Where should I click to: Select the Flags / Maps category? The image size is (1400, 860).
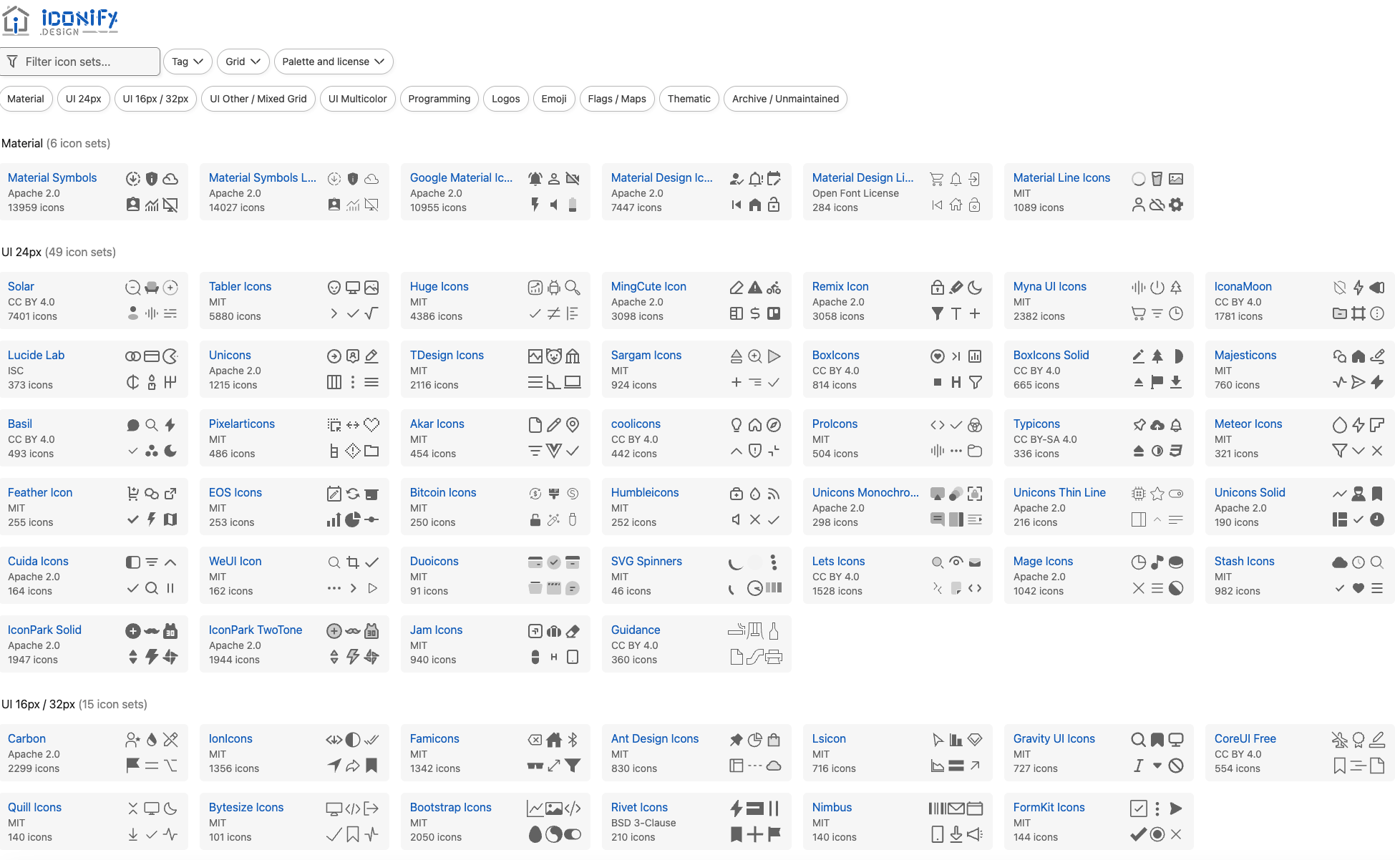click(617, 99)
